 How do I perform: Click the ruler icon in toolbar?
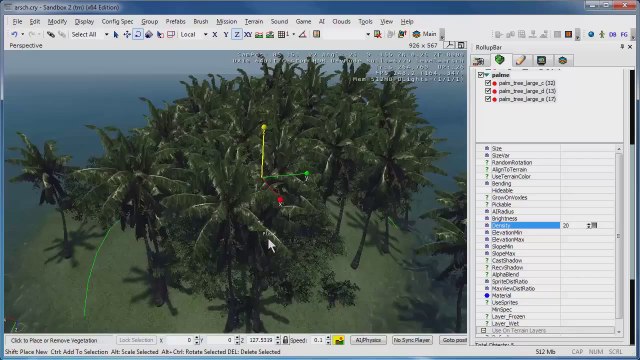coord(316,35)
